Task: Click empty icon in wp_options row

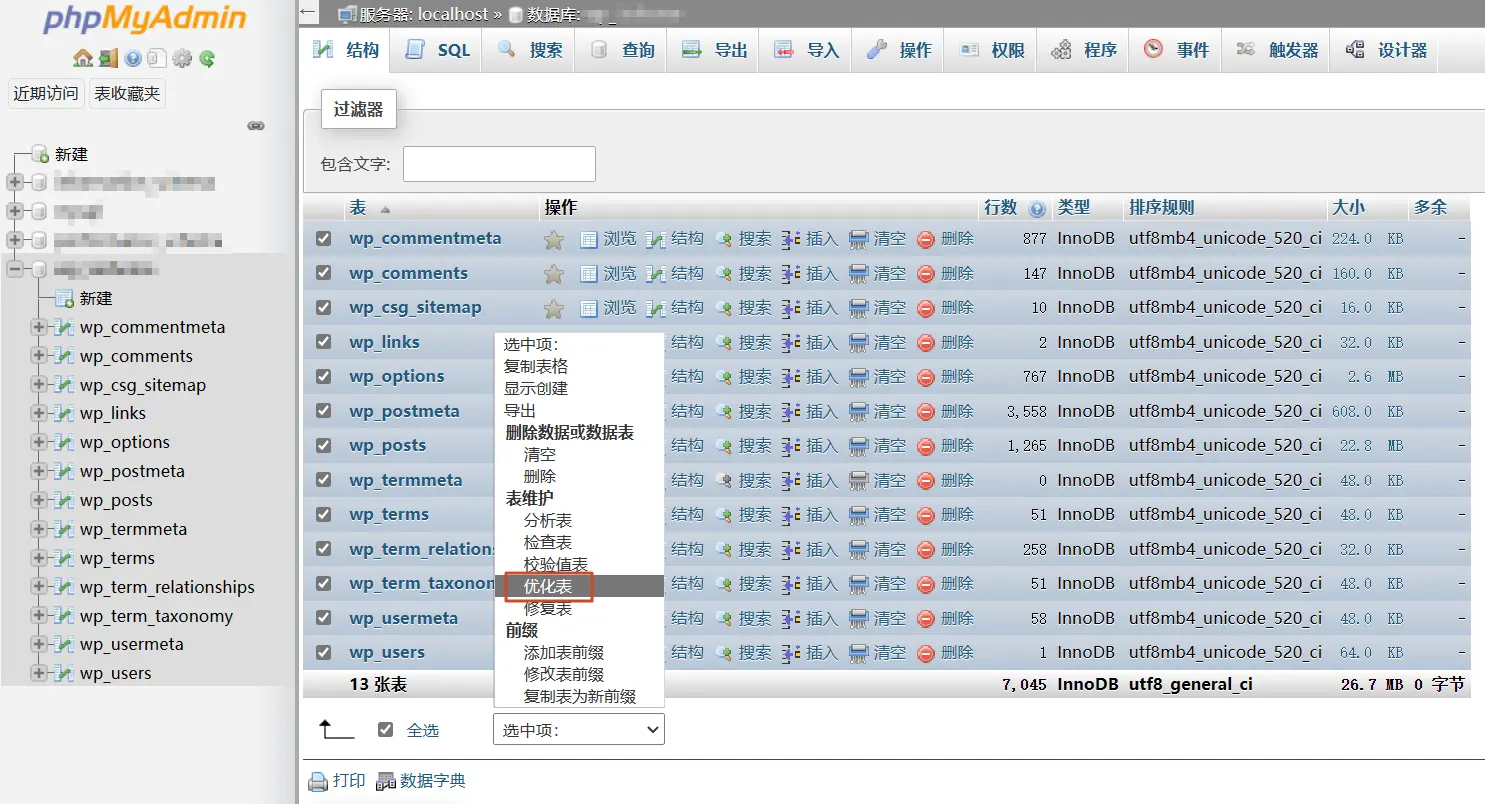Action: point(859,377)
